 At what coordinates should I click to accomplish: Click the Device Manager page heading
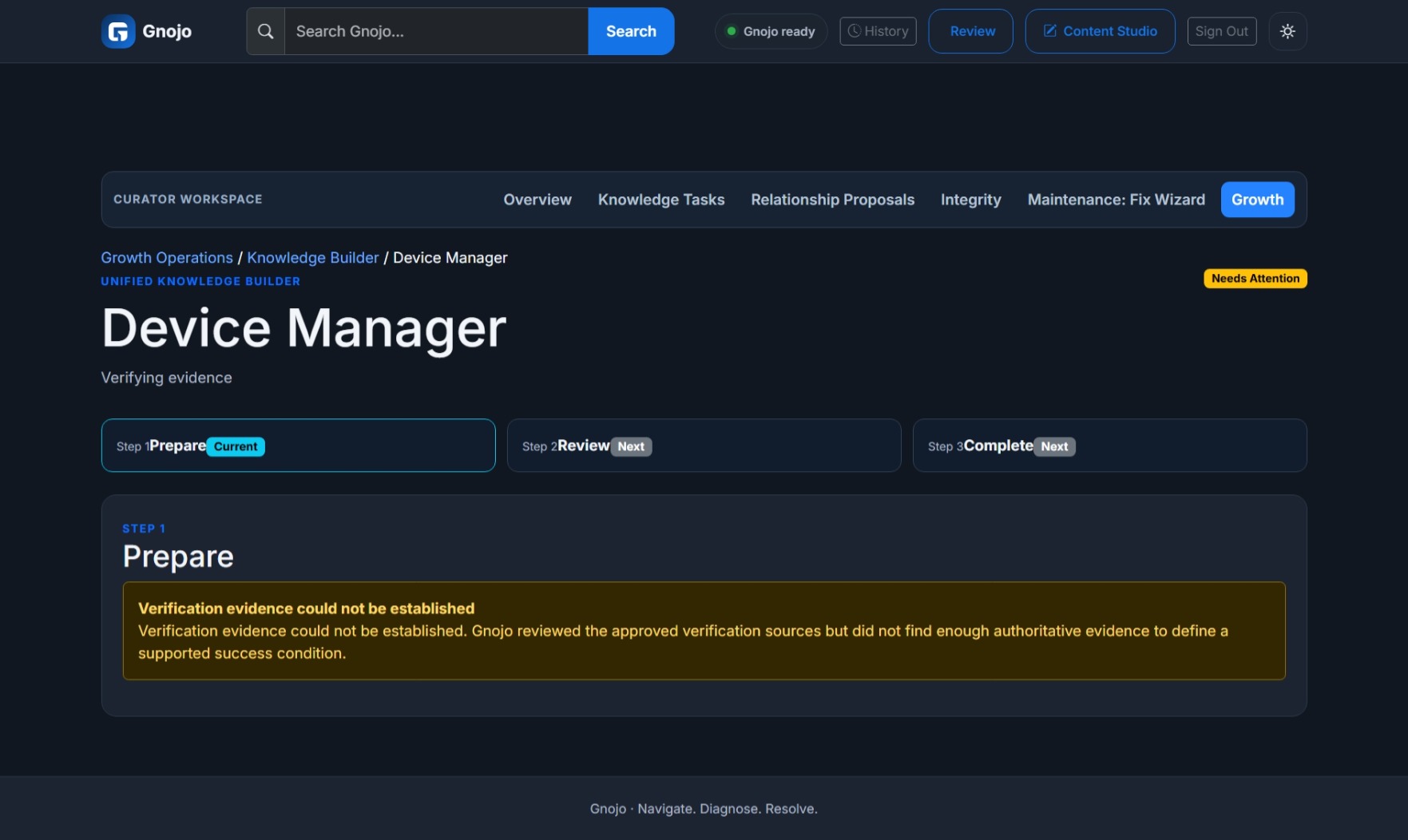(x=303, y=328)
